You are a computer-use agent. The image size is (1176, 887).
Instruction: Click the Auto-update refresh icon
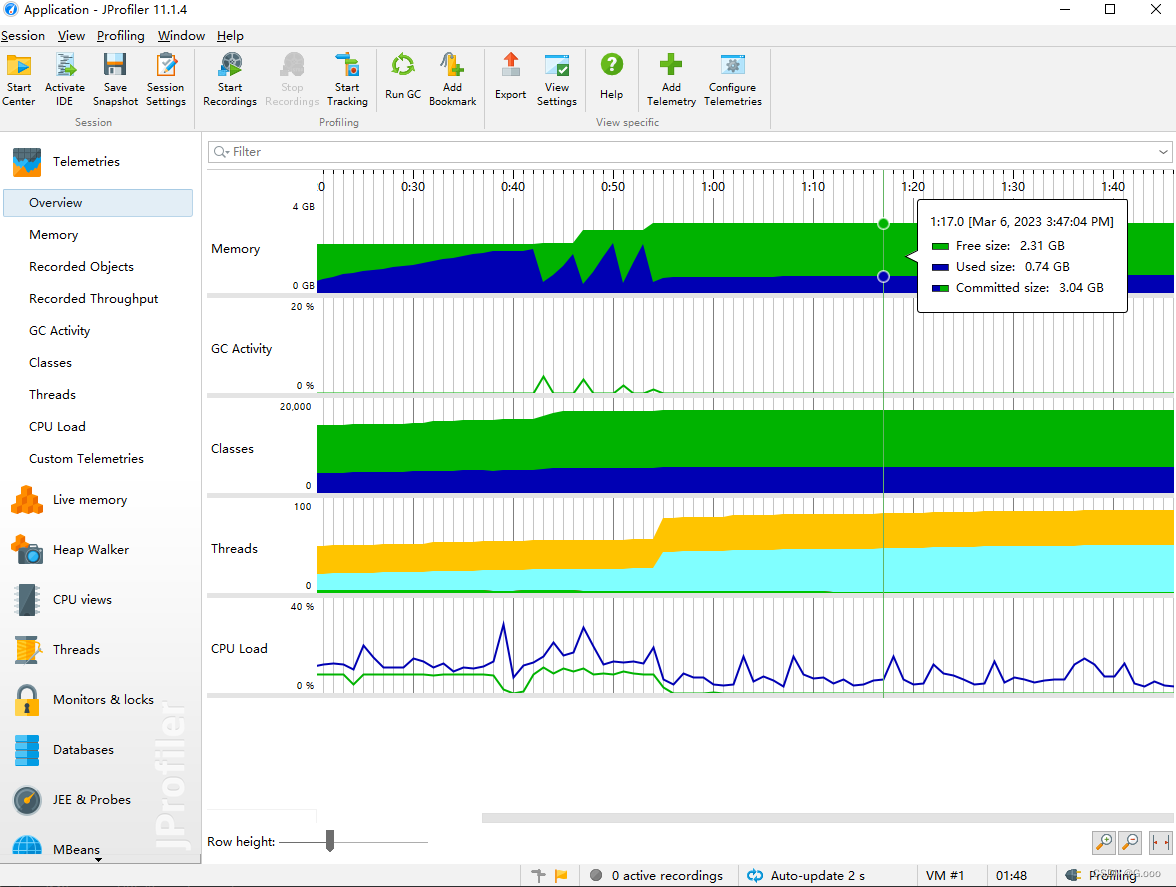click(x=755, y=875)
